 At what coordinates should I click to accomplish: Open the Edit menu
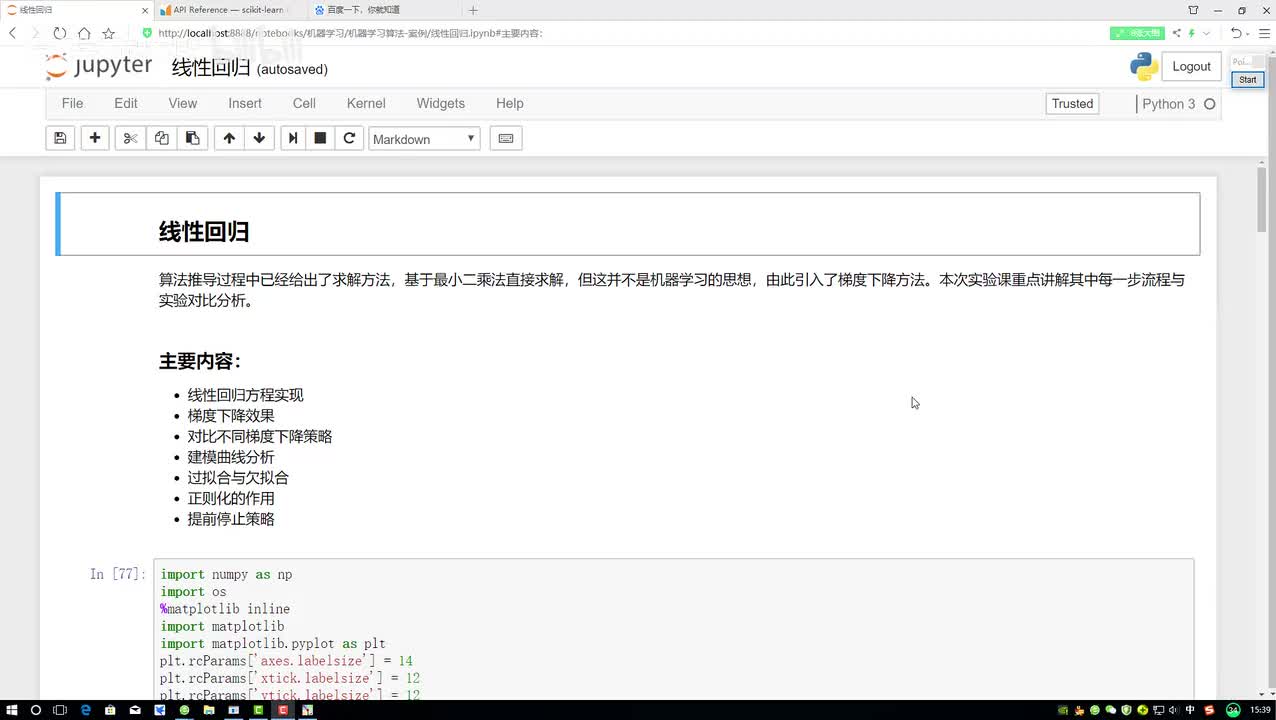[x=126, y=103]
